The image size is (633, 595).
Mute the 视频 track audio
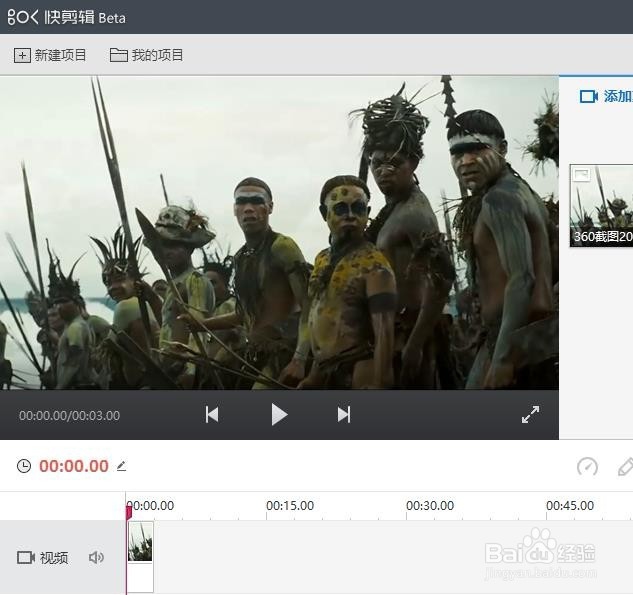[96, 557]
